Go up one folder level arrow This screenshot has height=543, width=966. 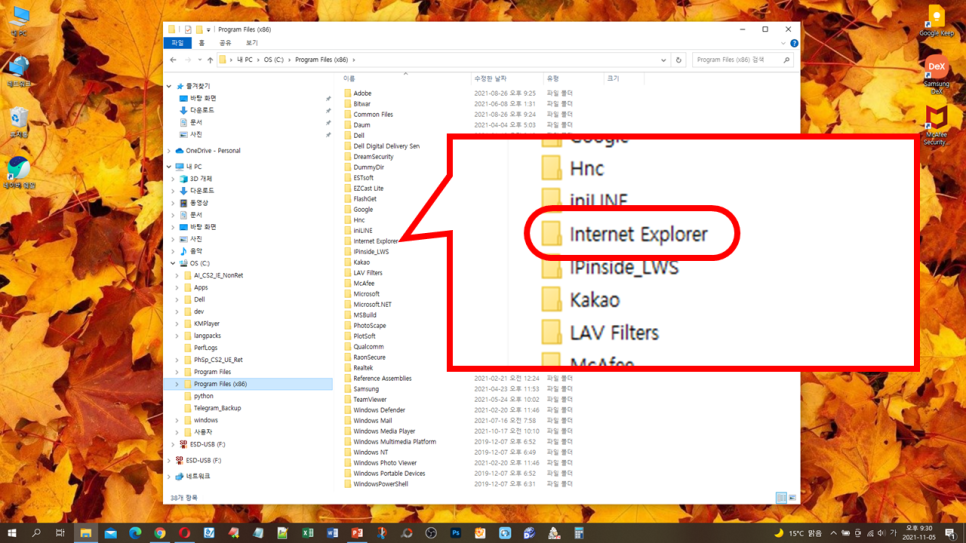coord(210,60)
